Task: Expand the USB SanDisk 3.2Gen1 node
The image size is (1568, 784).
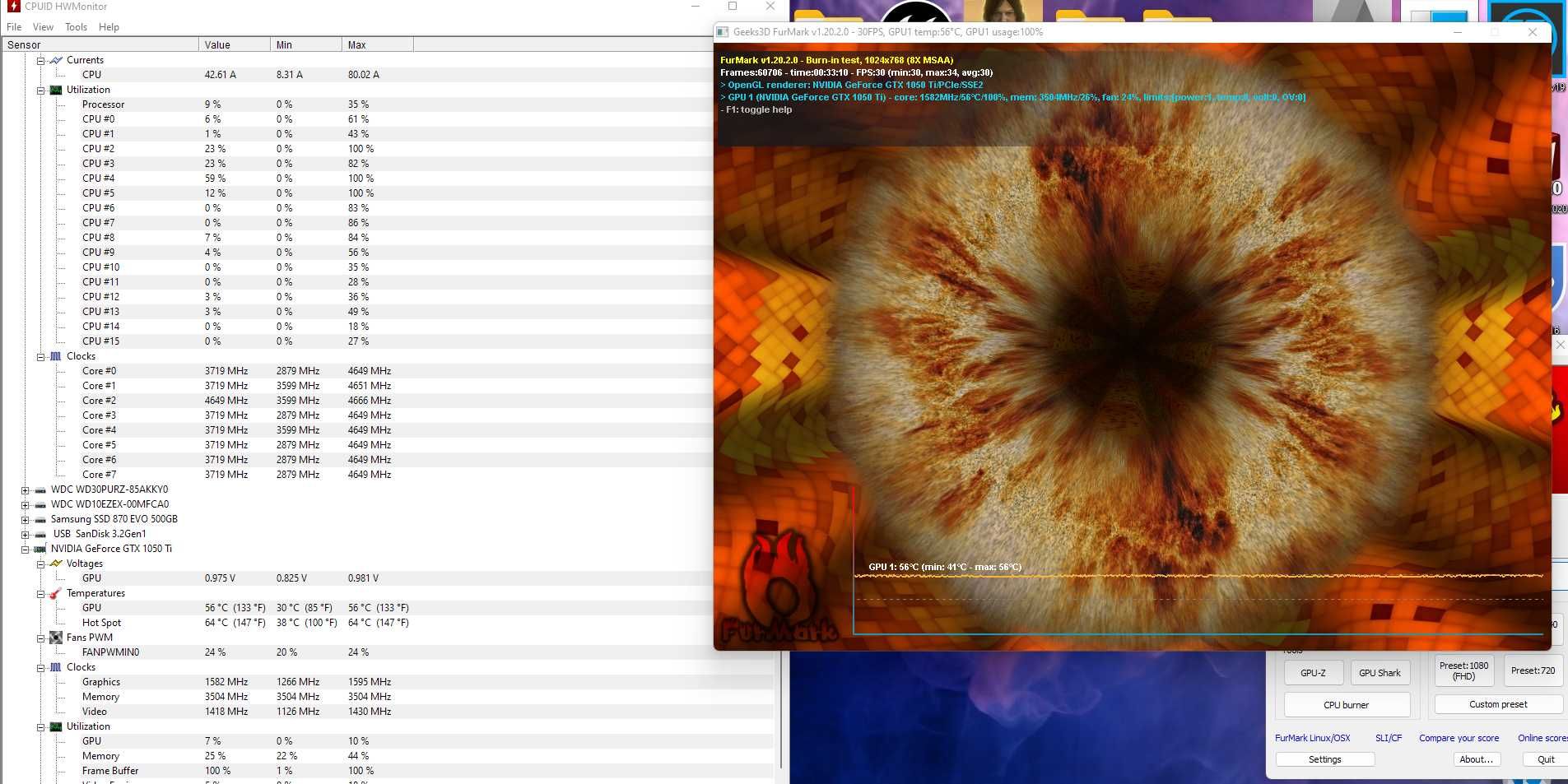Action: tap(25, 535)
